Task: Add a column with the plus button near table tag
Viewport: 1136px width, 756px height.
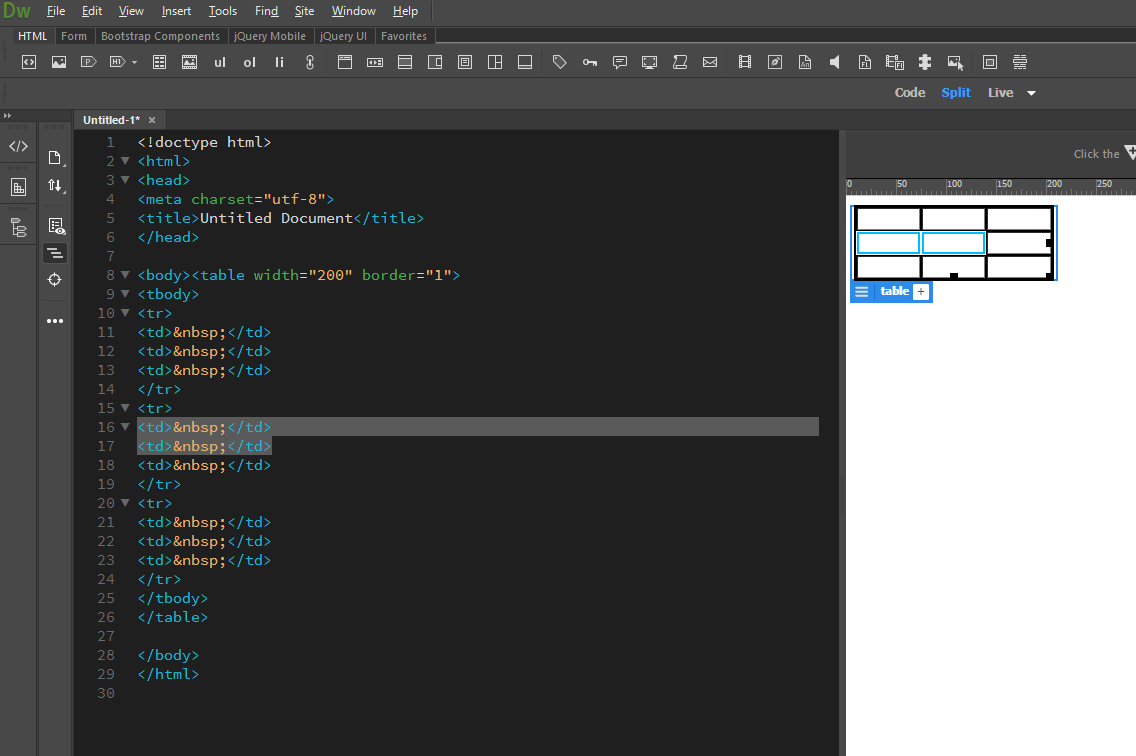Action: (921, 291)
